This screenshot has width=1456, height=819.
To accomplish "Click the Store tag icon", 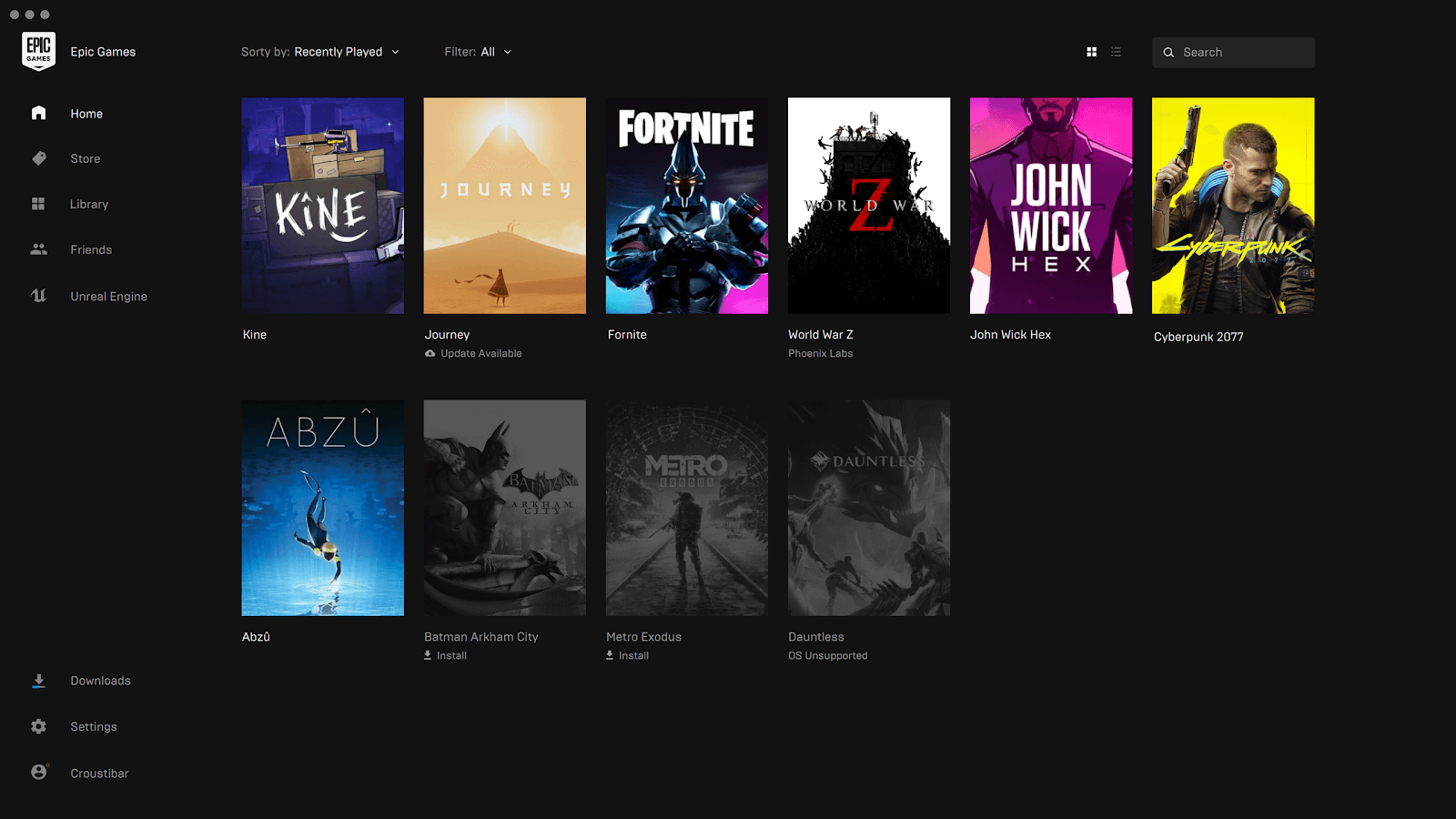I will [x=38, y=158].
